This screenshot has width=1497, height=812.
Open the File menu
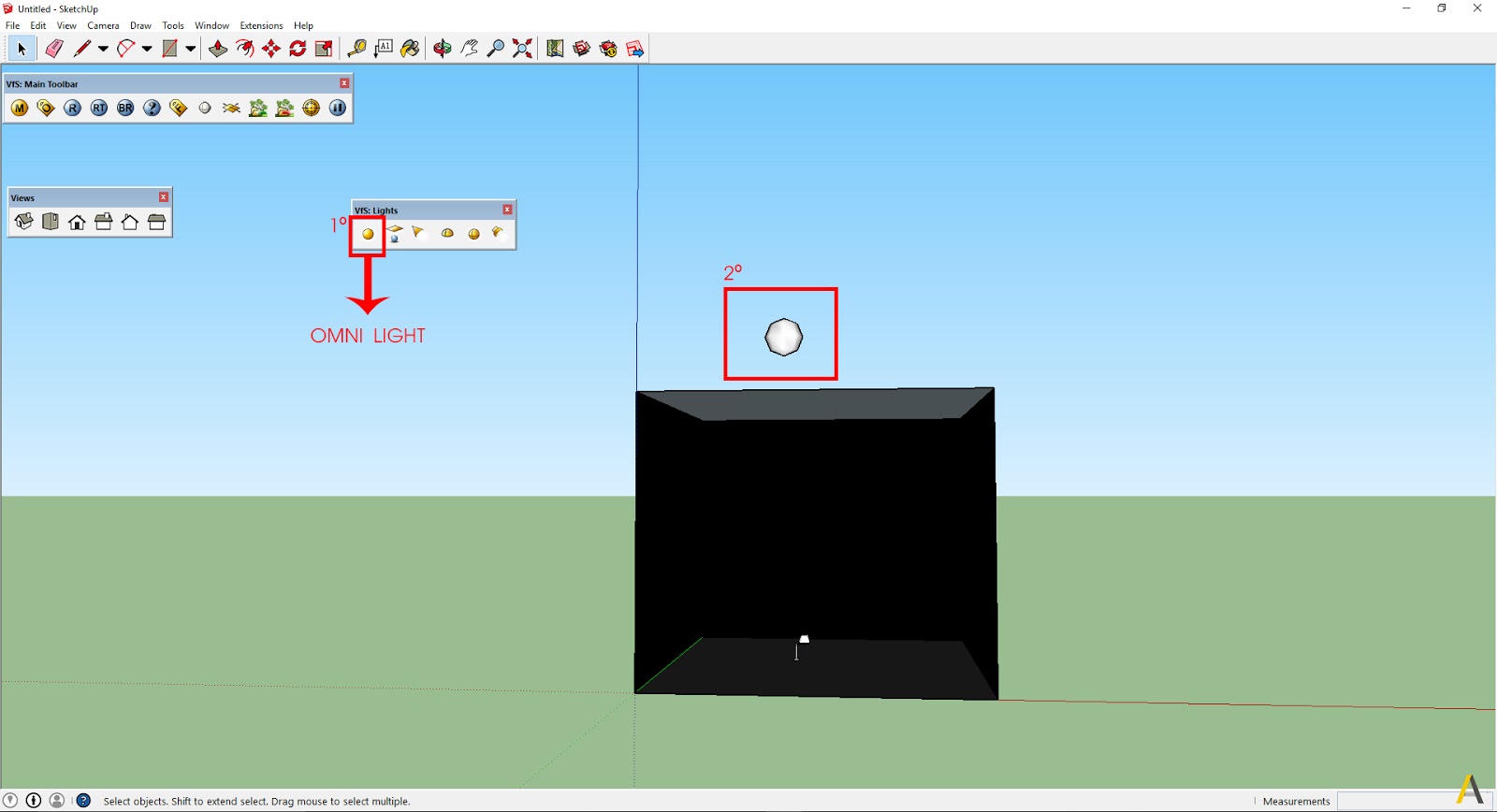click(13, 25)
